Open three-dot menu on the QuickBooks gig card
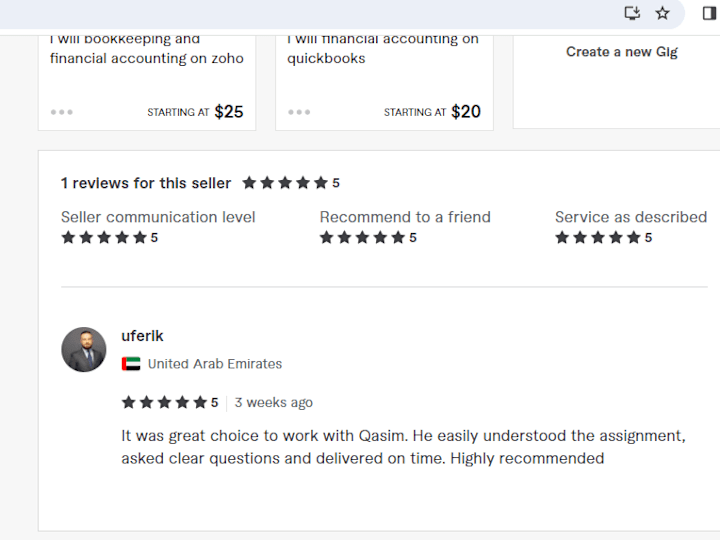720x540 pixels. pyautogui.click(x=299, y=112)
